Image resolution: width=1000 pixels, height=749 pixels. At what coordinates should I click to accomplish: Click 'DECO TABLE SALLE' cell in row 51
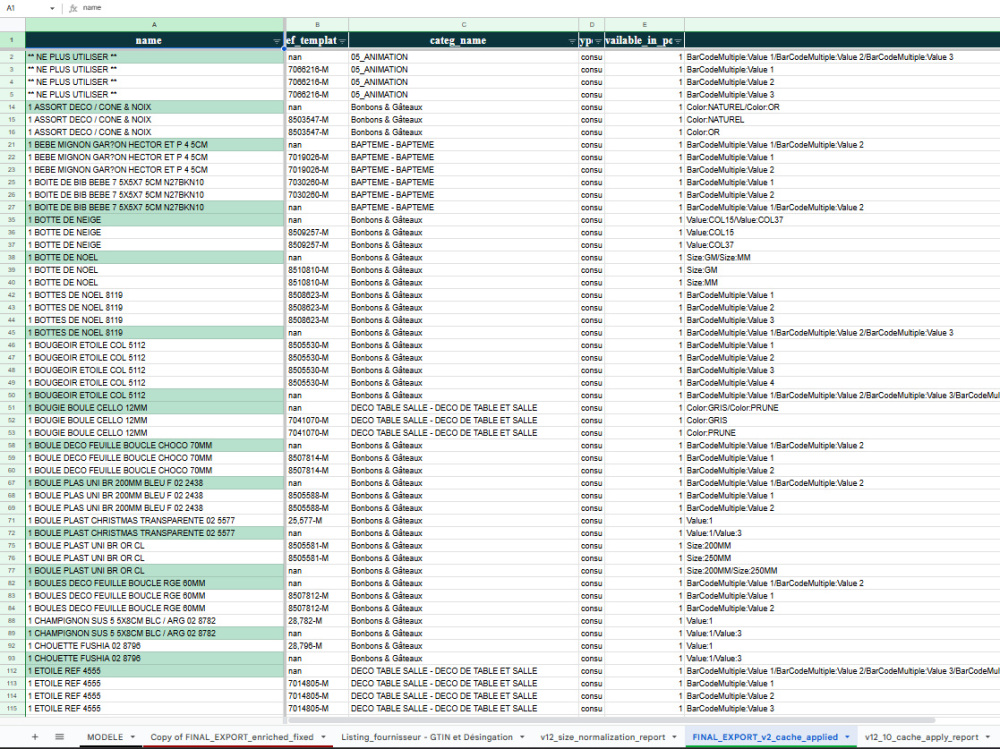point(464,408)
